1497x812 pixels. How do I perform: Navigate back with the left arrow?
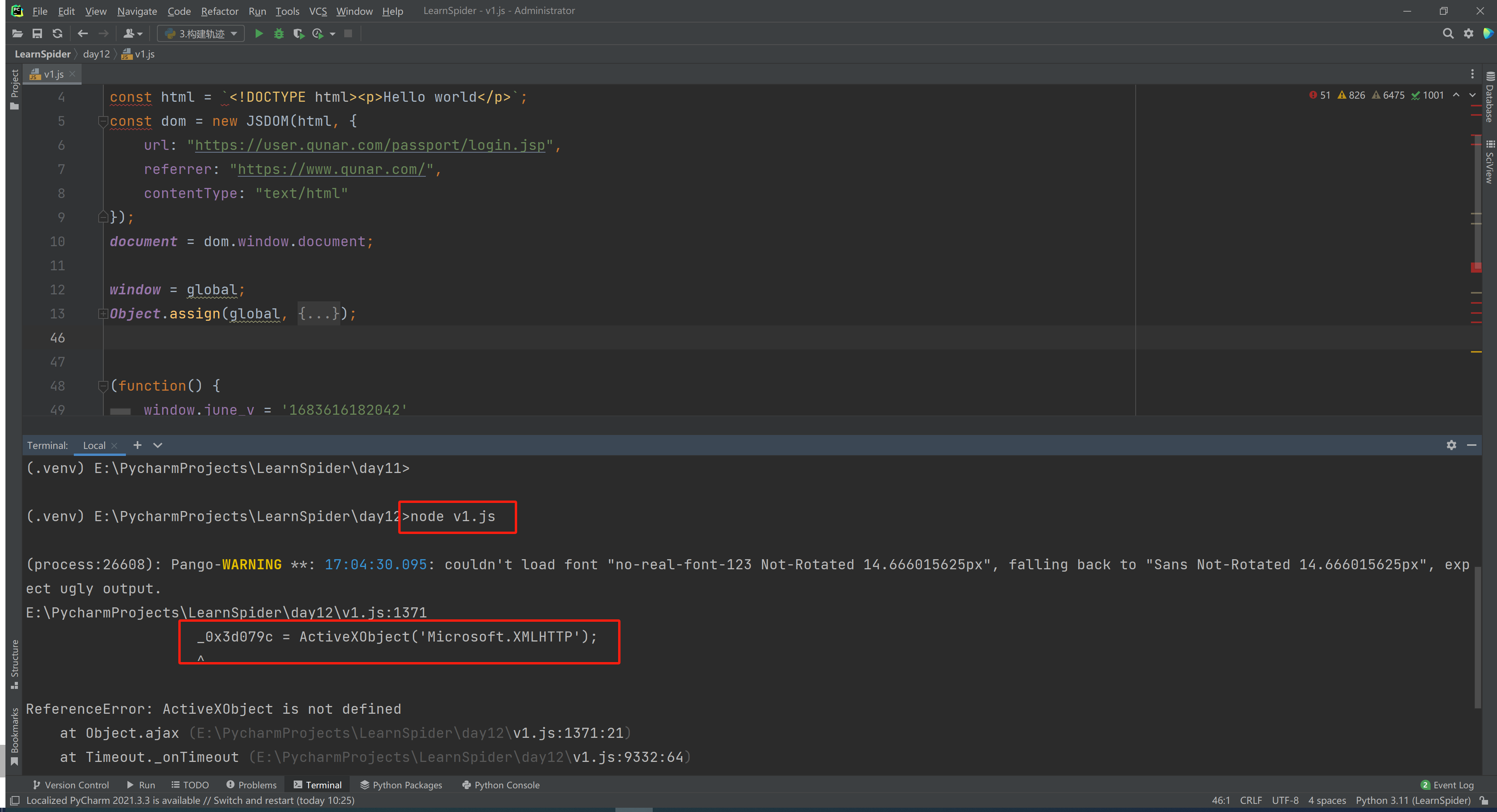82,34
